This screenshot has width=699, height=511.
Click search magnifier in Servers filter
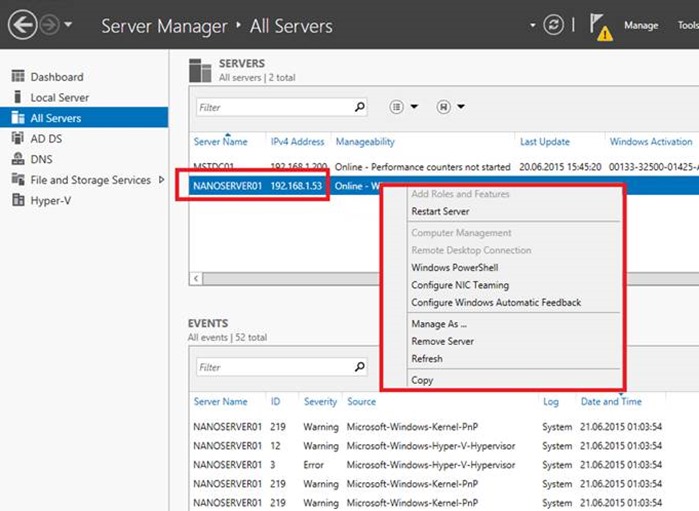(359, 107)
